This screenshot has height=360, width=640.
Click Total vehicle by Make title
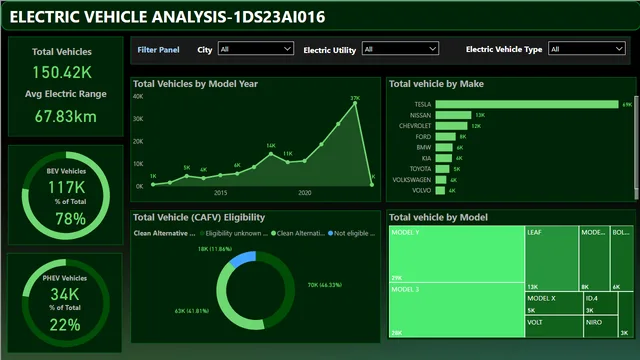436,84
